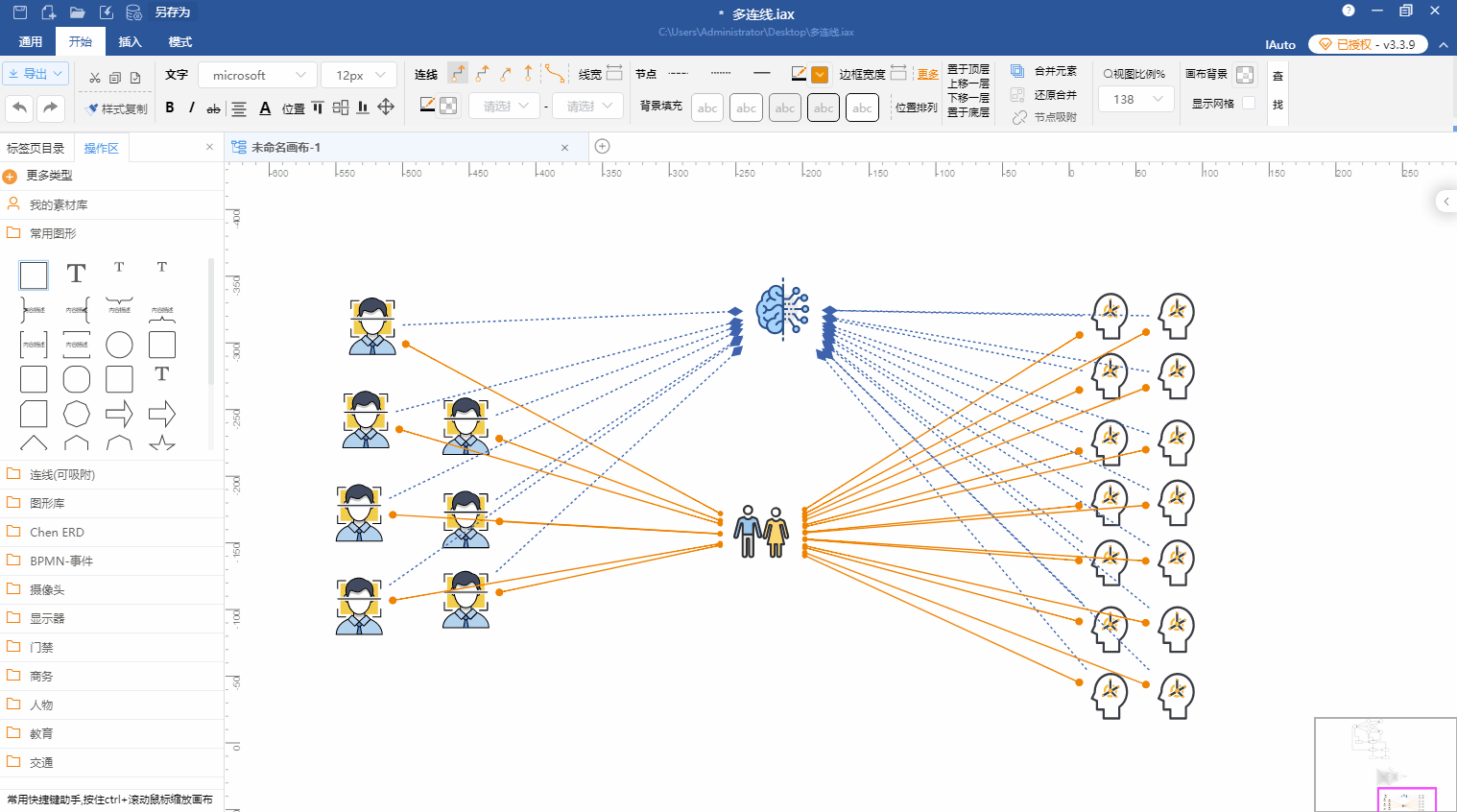
Task: Open the orange border color swatch
Action: coord(819,75)
